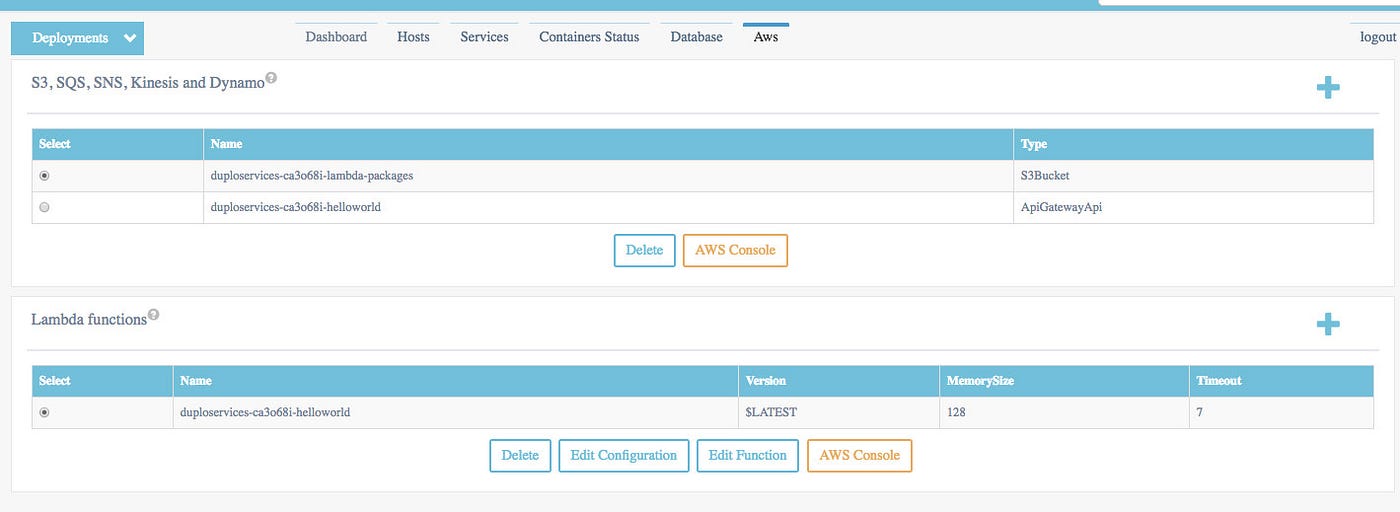Delete the selected Lambda function

[x=519, y=455]
